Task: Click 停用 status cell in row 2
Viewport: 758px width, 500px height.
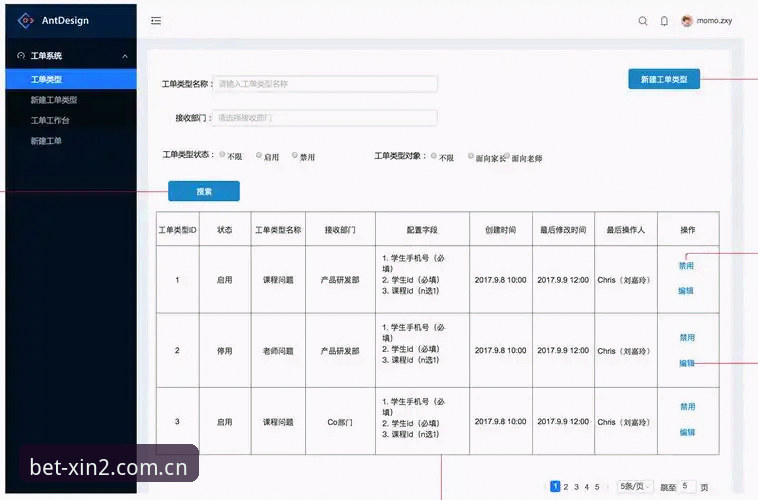Action: tap(225, 351)
